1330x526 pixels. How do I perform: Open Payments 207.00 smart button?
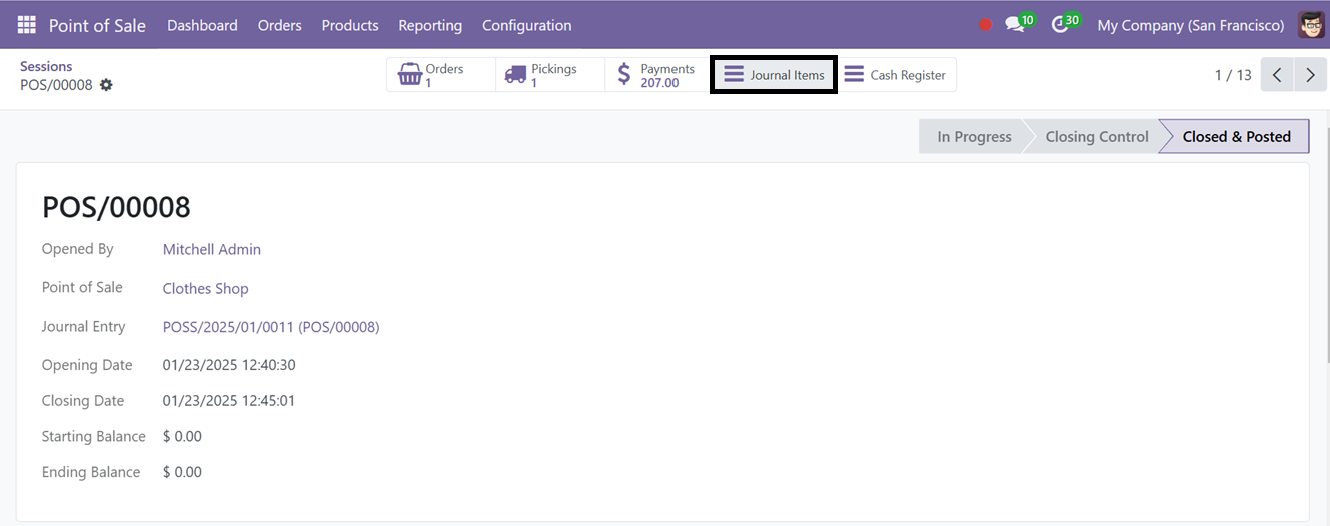click(658, 75)
